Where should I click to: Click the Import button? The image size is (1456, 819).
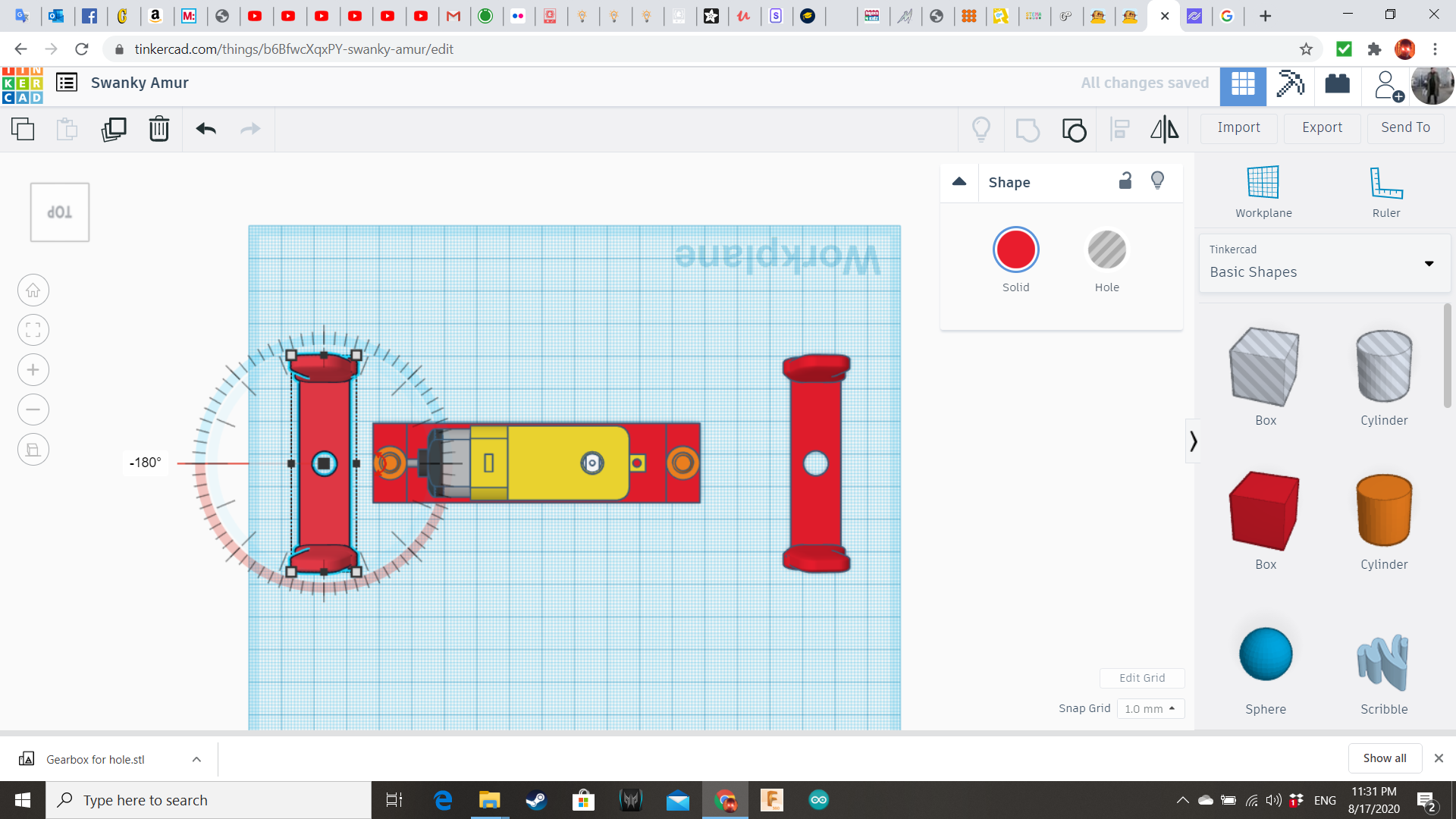pyautogui.click(x=1238, y=127)
